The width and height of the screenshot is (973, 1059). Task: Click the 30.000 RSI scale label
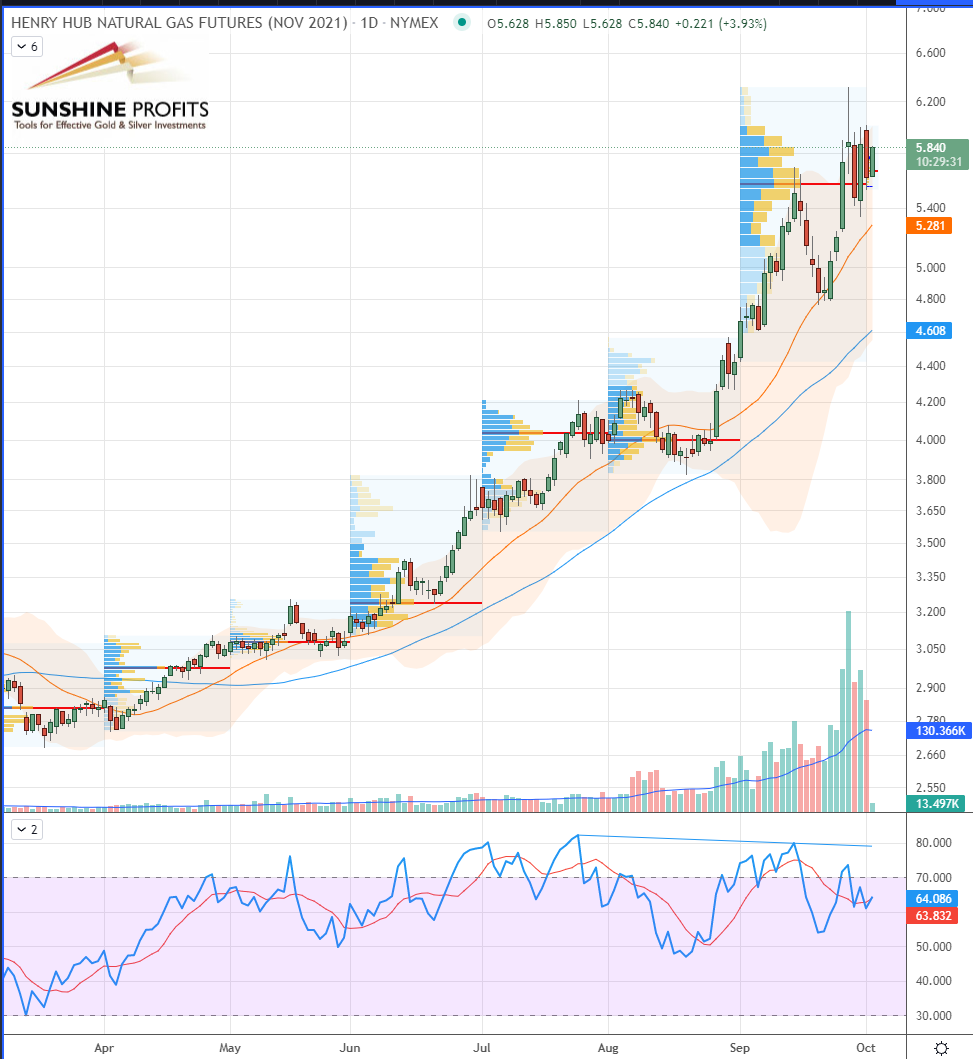click(933, 1016)
